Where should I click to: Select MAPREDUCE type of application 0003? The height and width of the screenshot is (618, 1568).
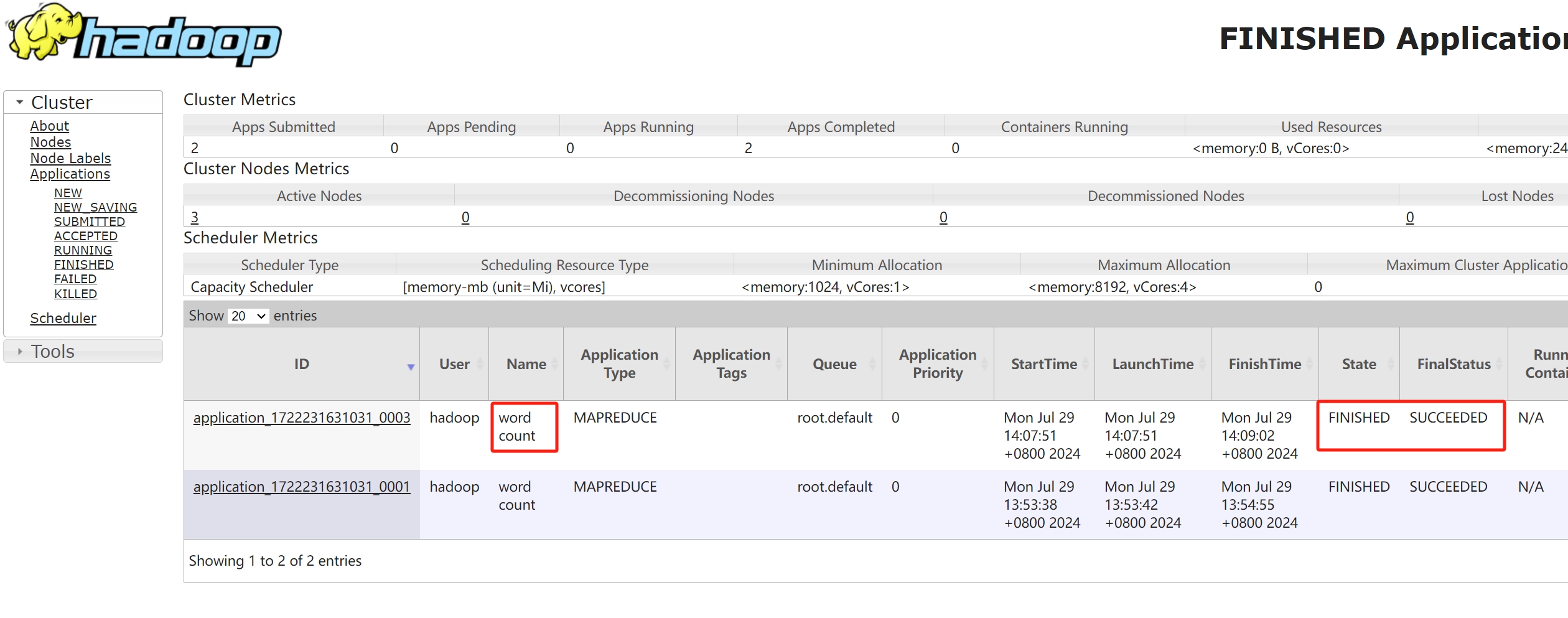pyautogui.click(x=615, y=418)
